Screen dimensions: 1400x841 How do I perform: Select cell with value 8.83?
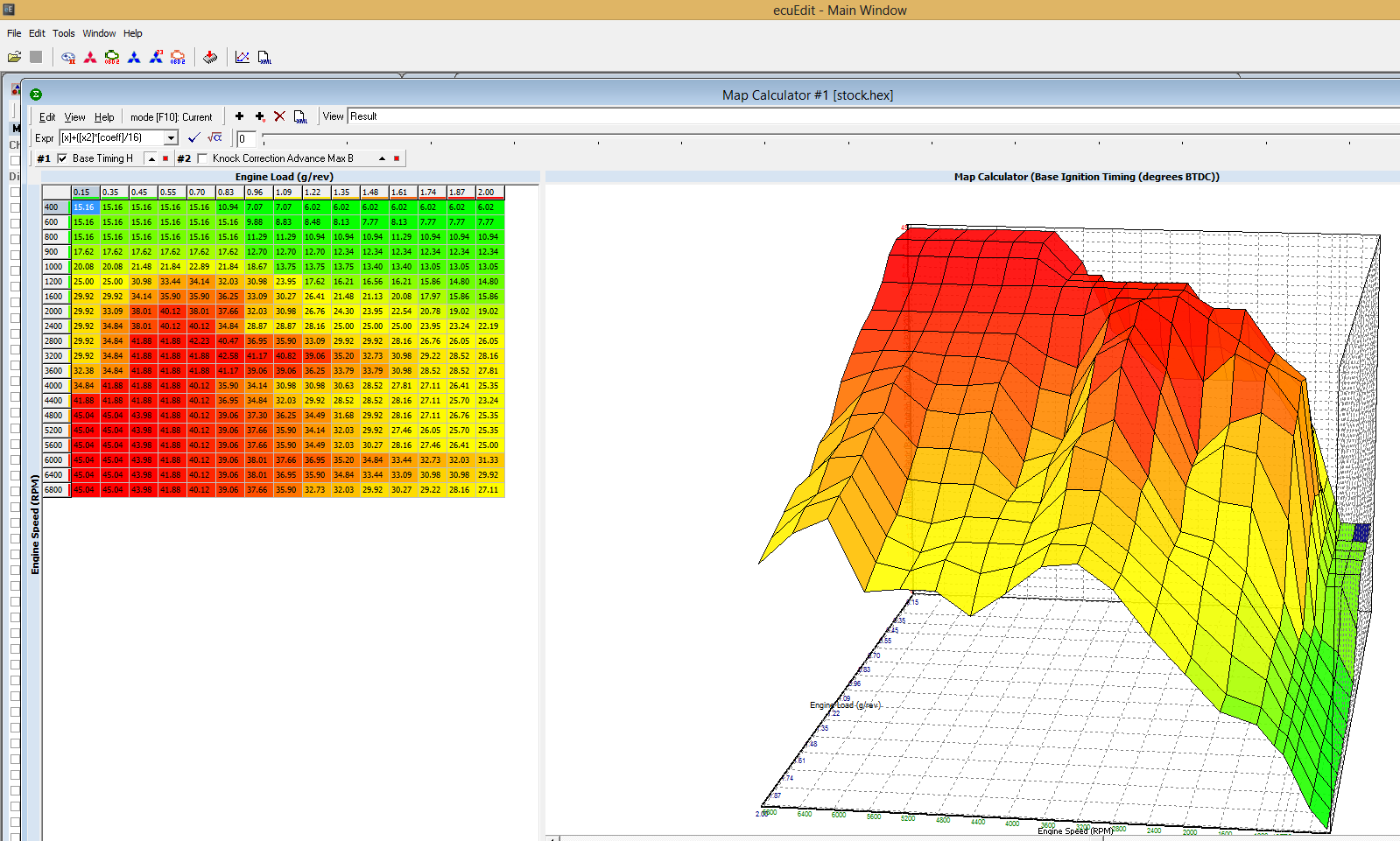(287, 222)
